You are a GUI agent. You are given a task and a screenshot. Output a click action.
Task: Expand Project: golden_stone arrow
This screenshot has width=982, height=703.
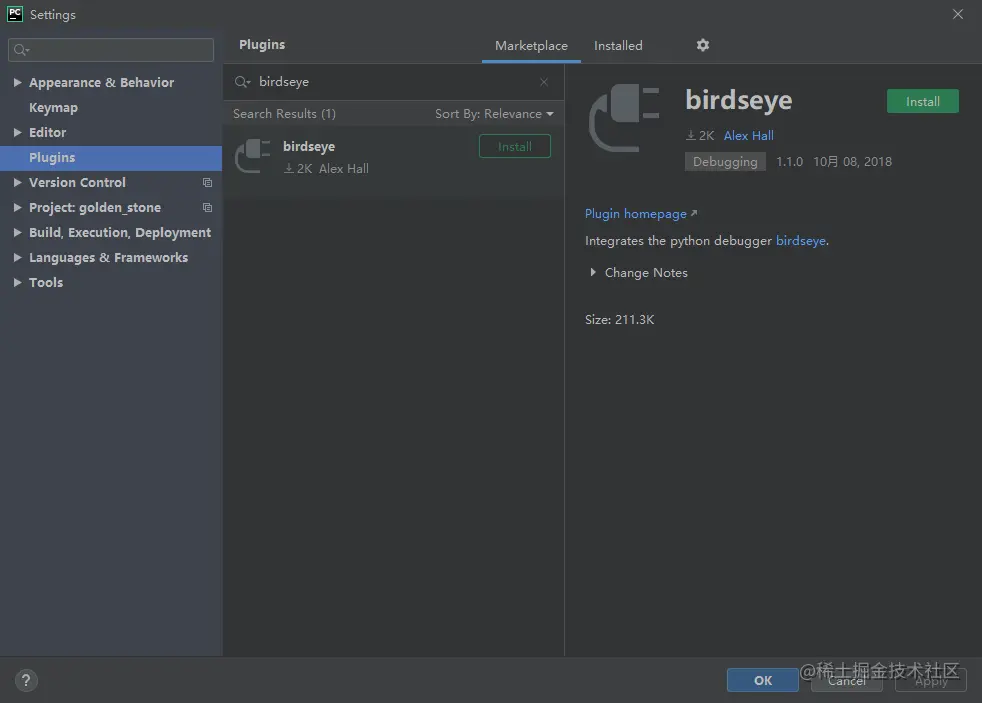pos(18,207)
